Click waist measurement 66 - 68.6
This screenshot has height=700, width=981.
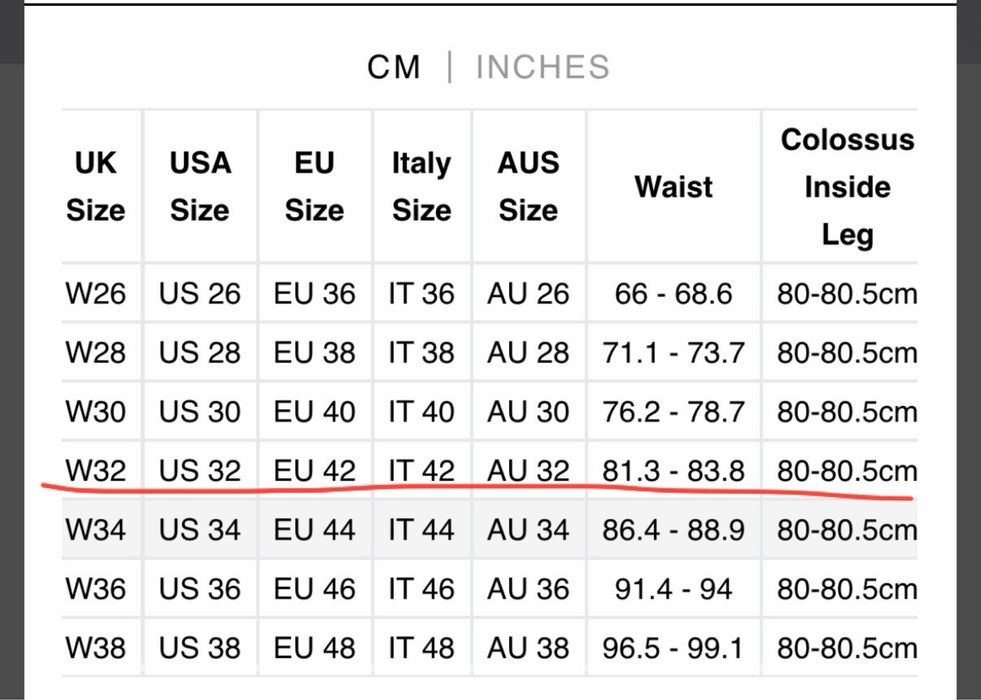pyautogui.click(x=673, y=294)
